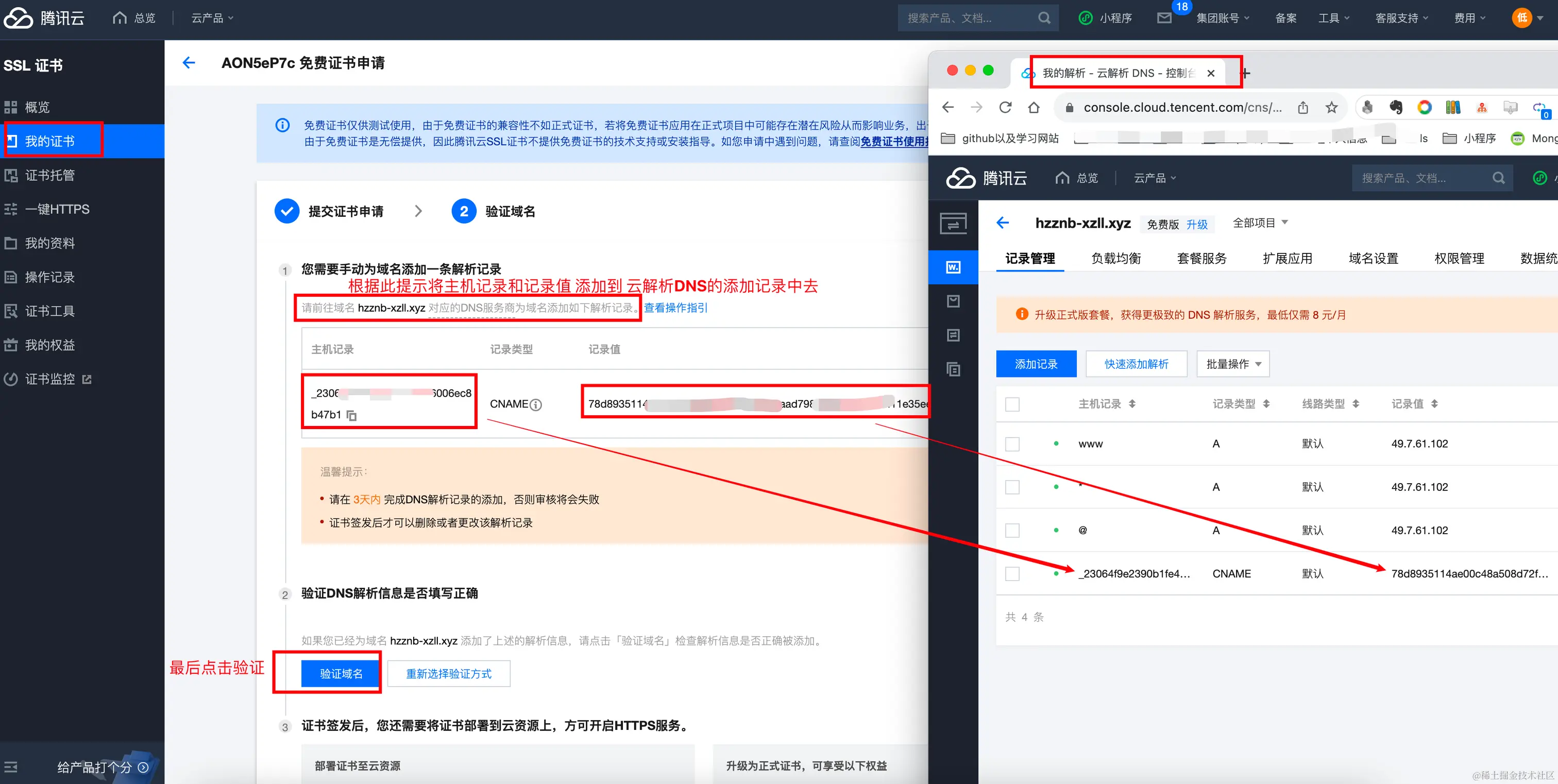
Task: Switch to 套餐服务 tab
Action: [1202, 258]
